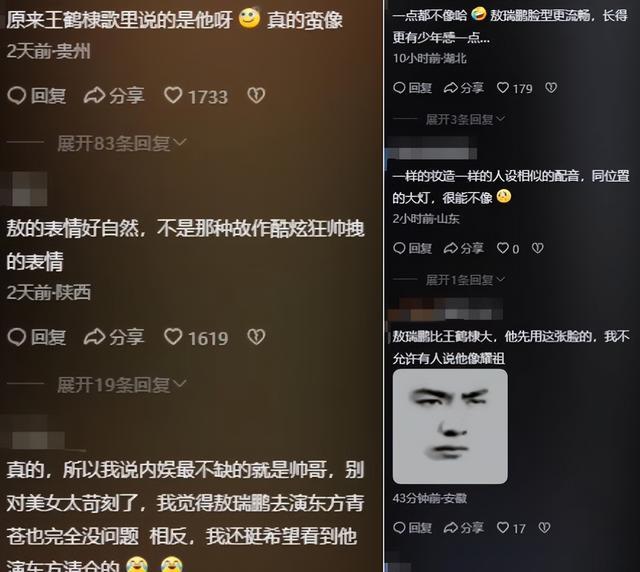Dislike the Guizhou comment via broken heart

(256, 95)
